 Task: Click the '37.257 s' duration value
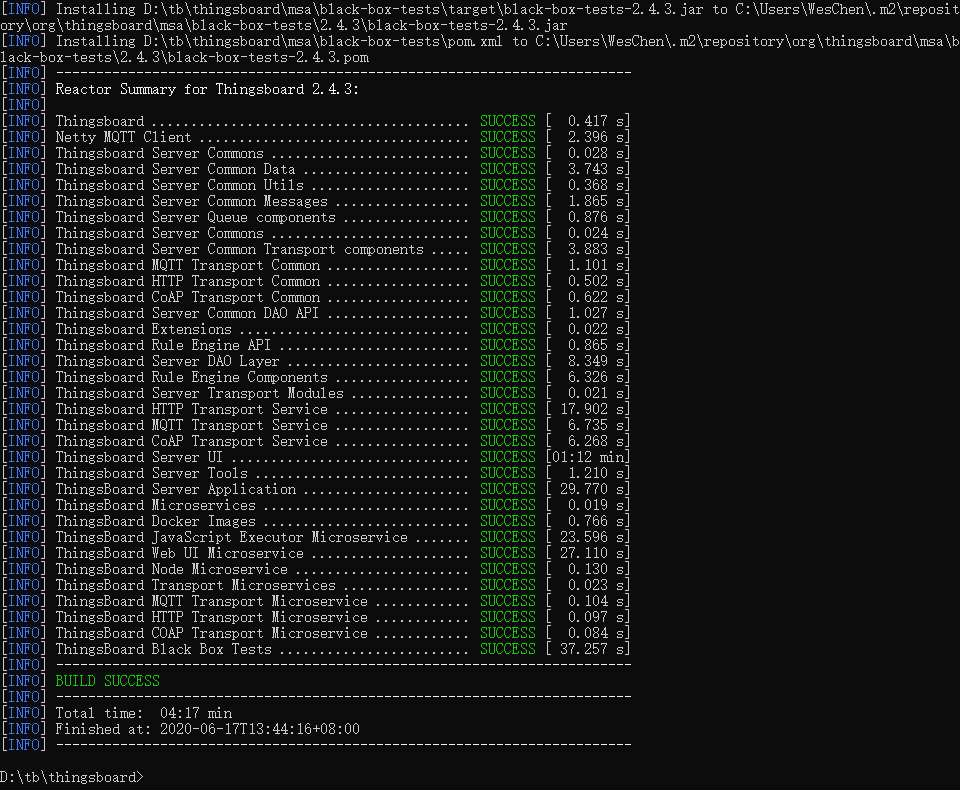tap(592, 649)
